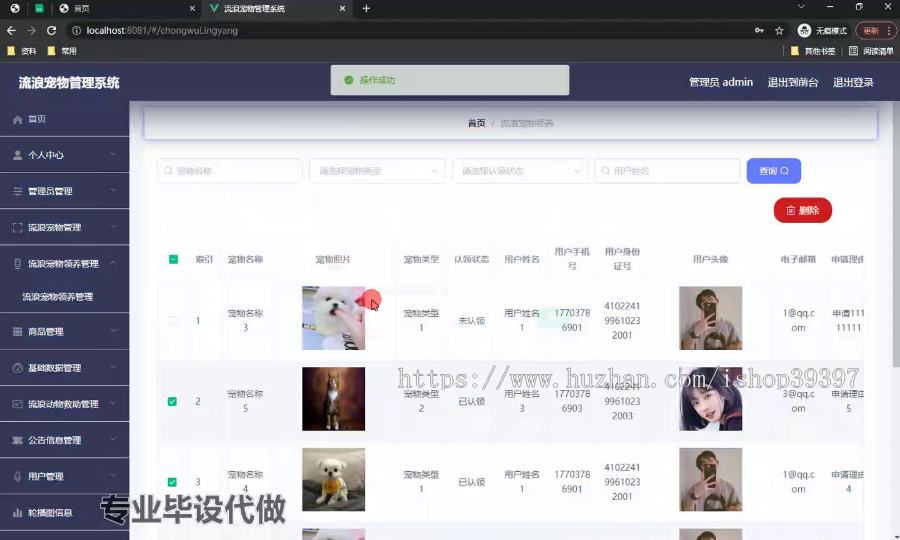Screen dimensions: 900x540
Task: Switch to the 首页 browser tab
Action: point(126,9)
